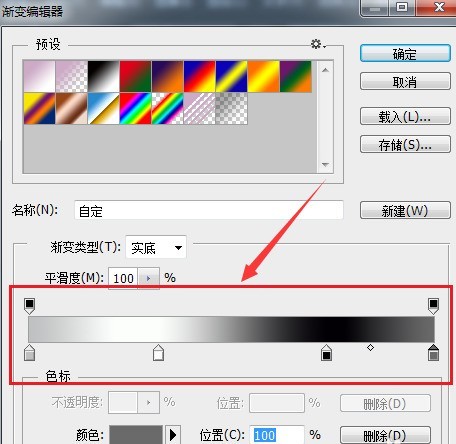Image resolution: width=456 pixels, height=444 pixels.
Task: Click the presets scrollbar down arrow
Action: 325,165
